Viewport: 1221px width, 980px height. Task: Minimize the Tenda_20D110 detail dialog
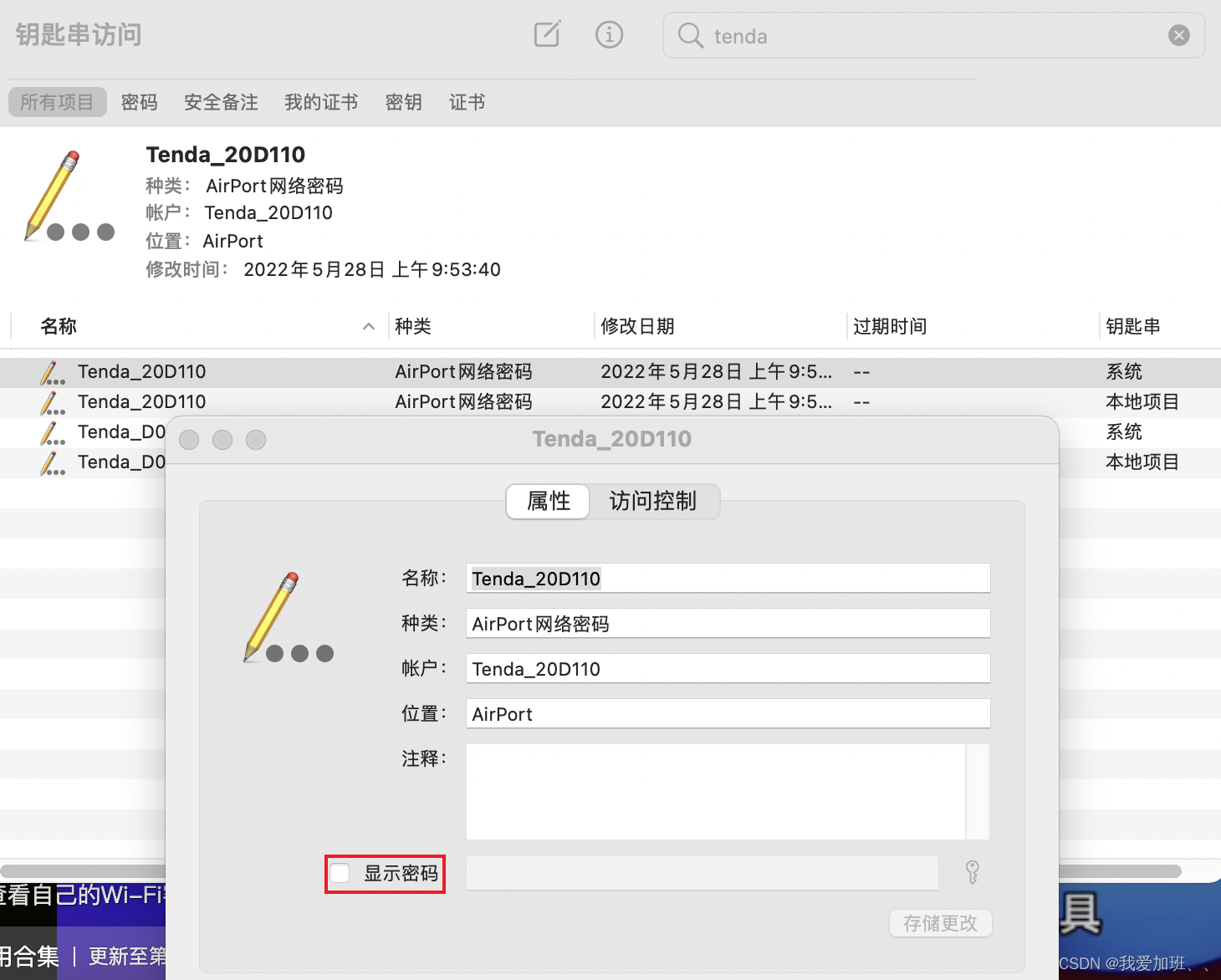[x=222, y=440]
